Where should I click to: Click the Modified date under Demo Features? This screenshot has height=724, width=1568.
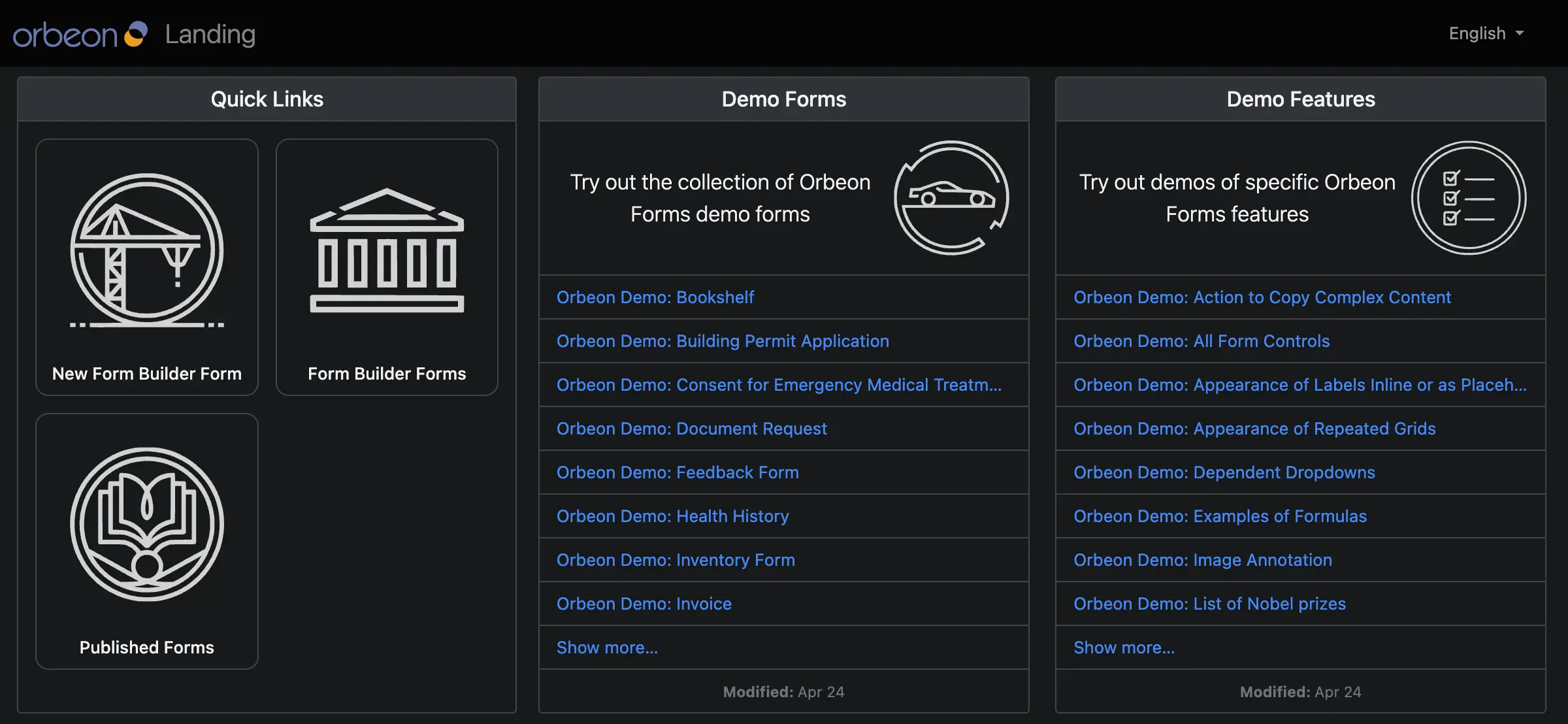coord(1301,692)
